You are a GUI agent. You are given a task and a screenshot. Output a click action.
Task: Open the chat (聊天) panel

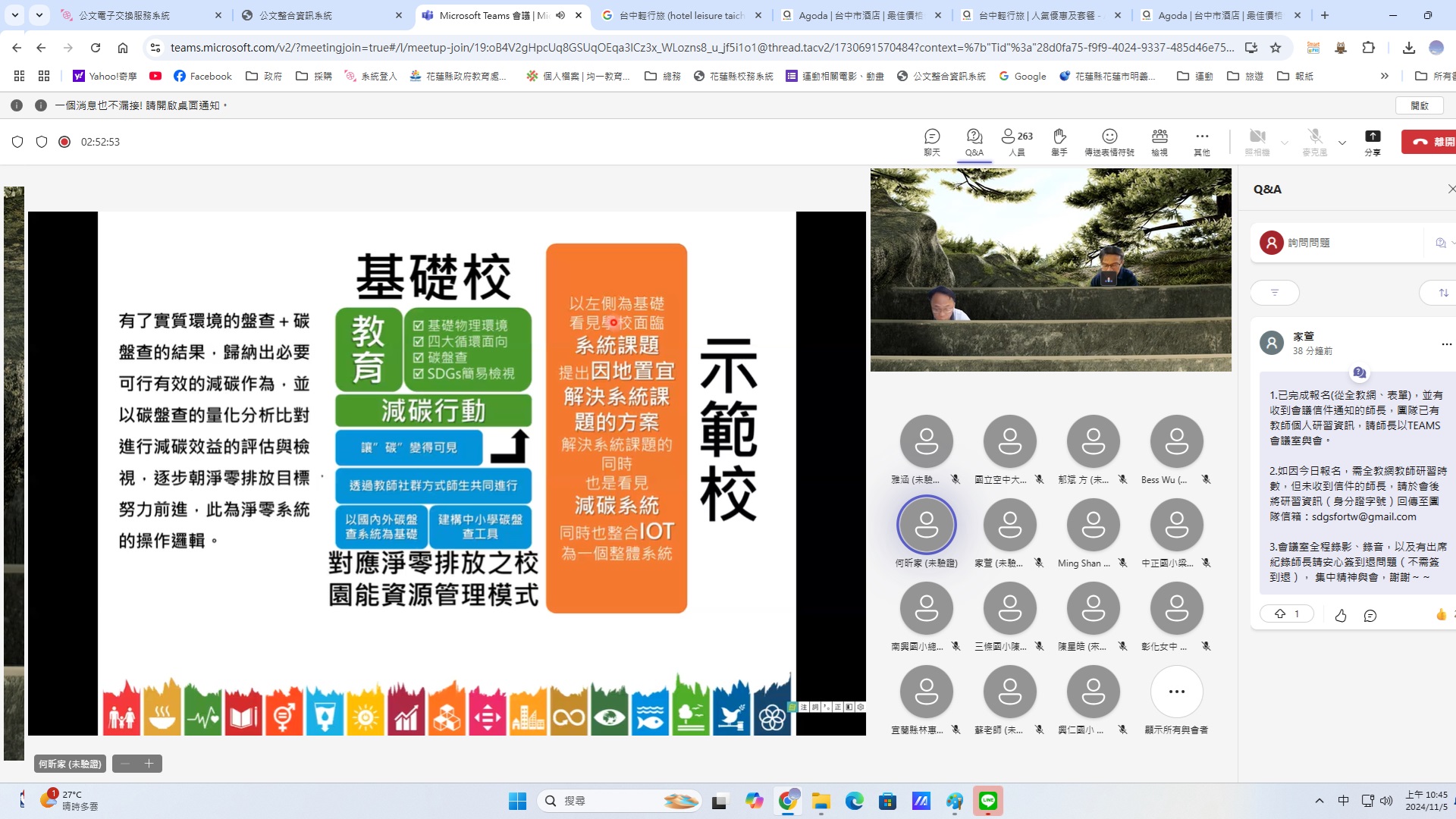(x=932, y=141)
